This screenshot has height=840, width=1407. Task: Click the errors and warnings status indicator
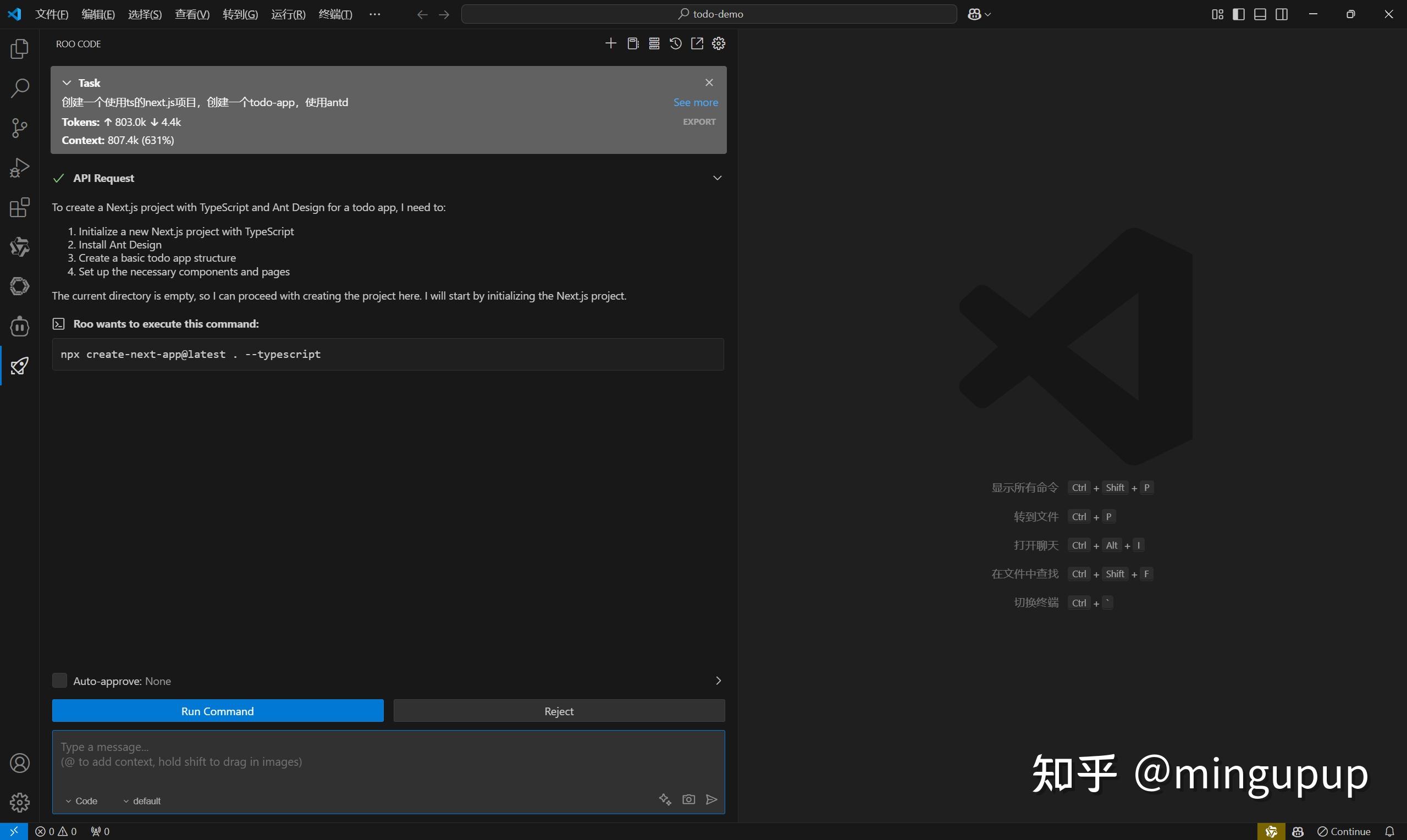click(56, 831)
